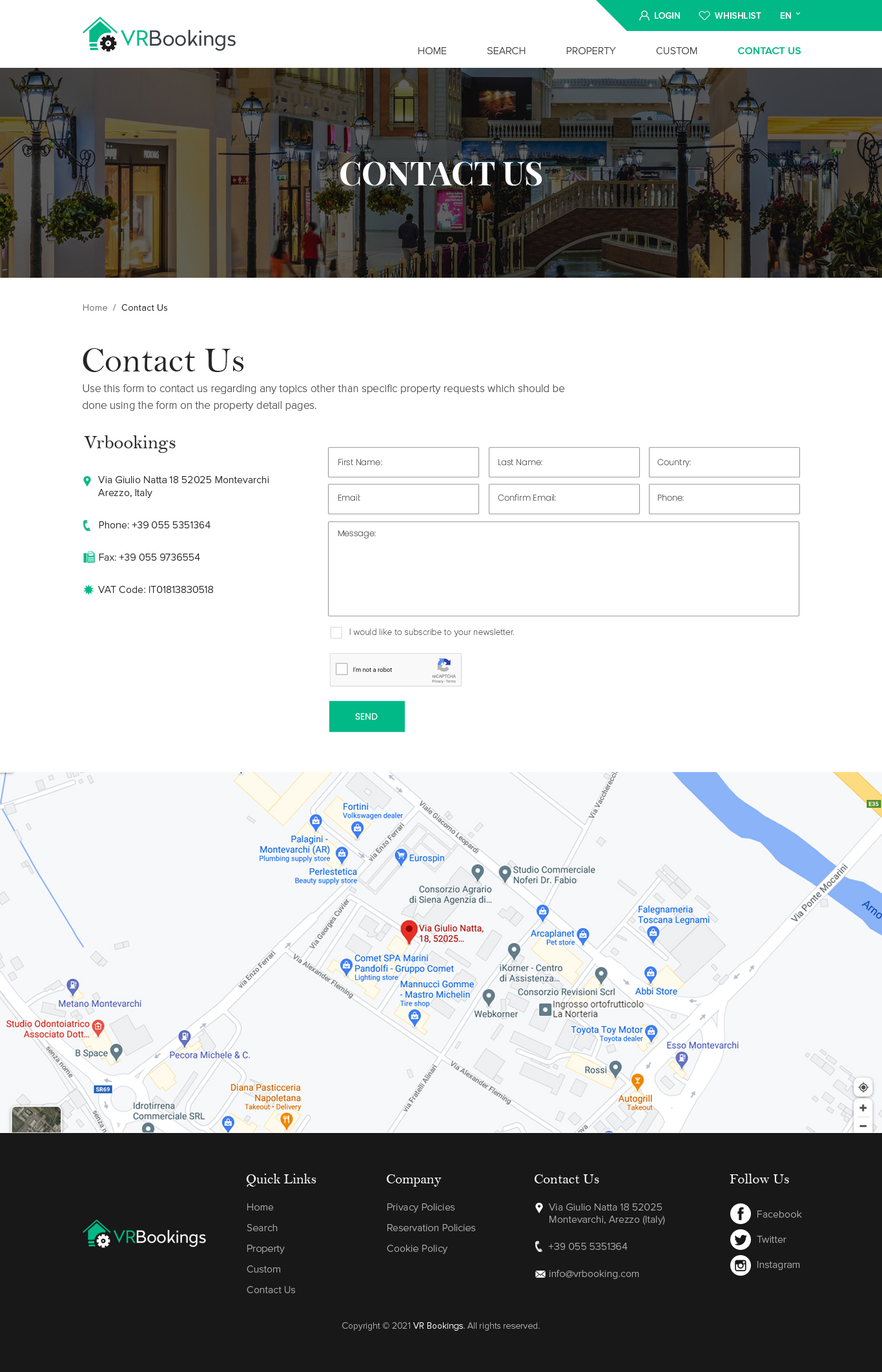Screen dimensions: 882x1372
Task: Tick the I'm not a robot checkbox
Action: coord(342,669)
